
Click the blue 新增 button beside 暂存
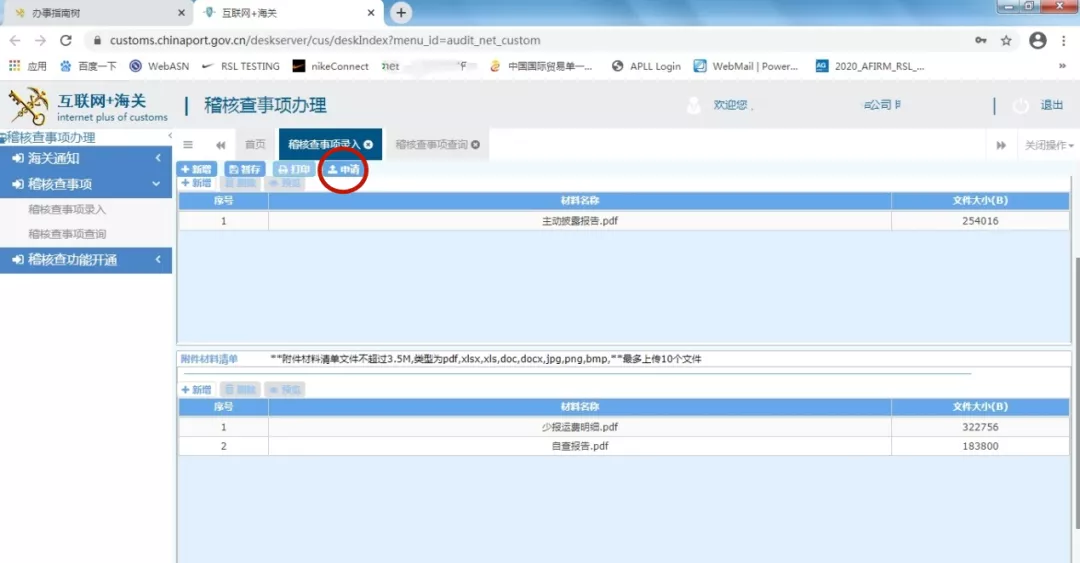pyautogui.click(x=197, y=170)
